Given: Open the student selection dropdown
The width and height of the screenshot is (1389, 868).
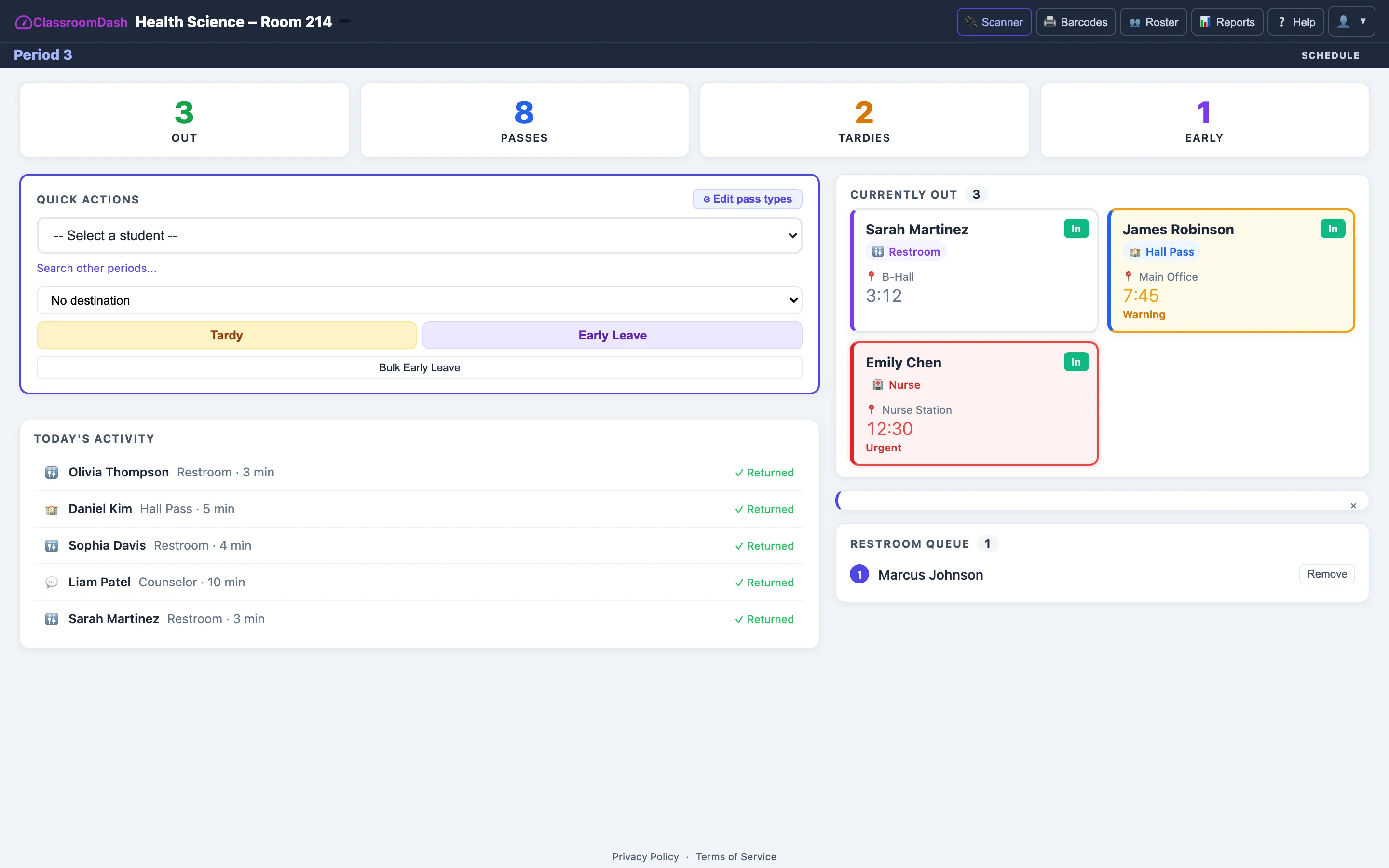Looking at the screenshot, I should tap(419, 235).
